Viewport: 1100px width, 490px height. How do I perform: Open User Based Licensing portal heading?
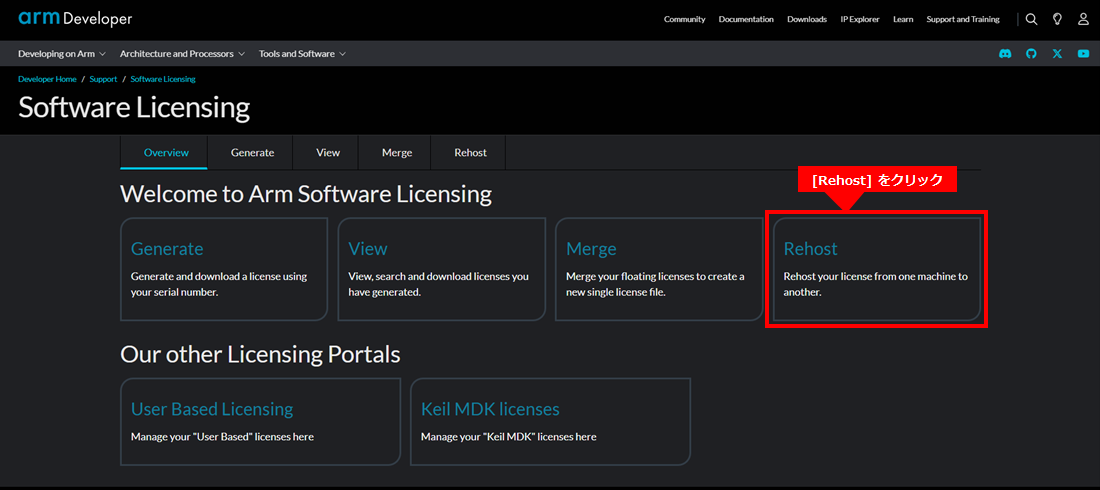coord(212,409)
